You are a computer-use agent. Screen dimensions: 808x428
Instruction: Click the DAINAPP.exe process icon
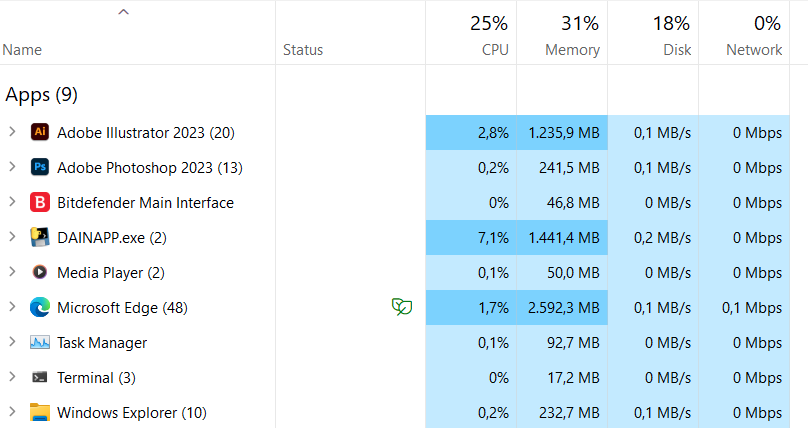click(x=40, y=237)
